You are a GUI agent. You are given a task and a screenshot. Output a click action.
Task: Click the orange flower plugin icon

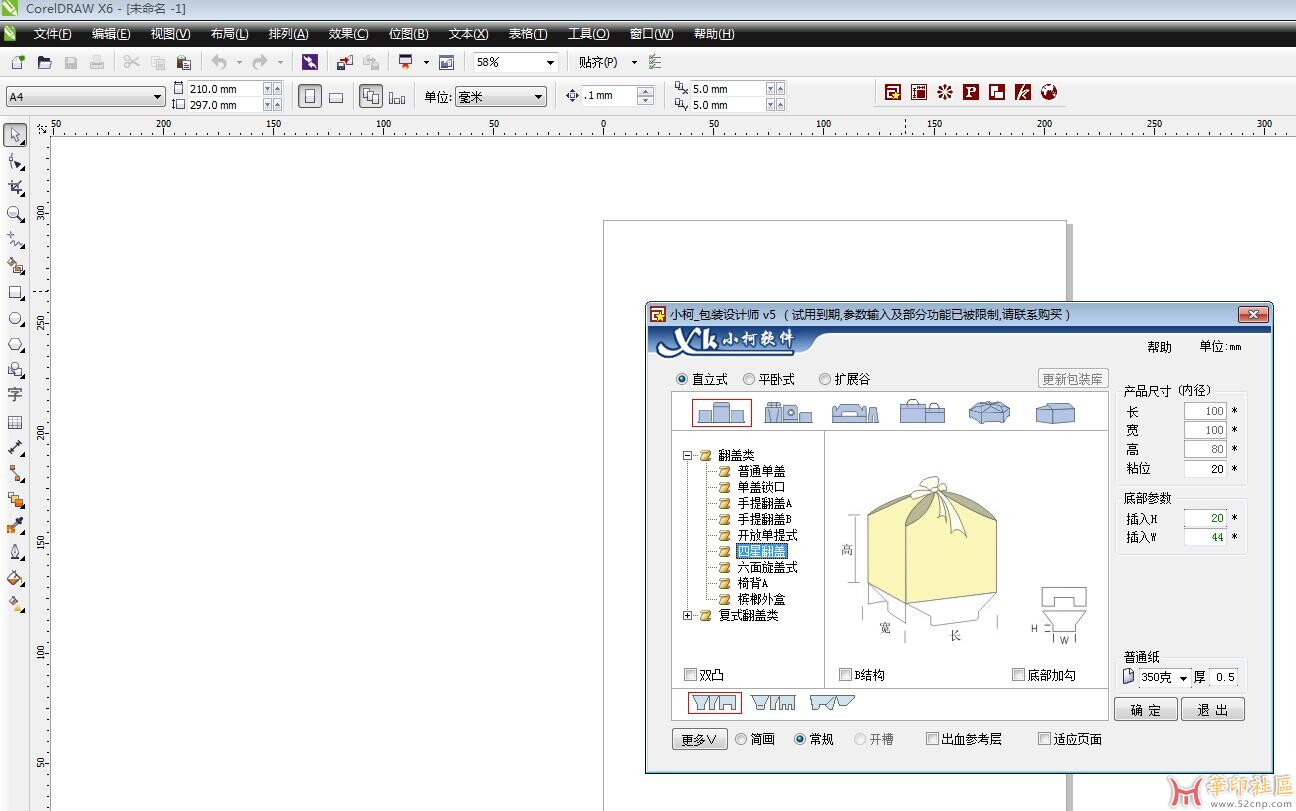(944, 92)
